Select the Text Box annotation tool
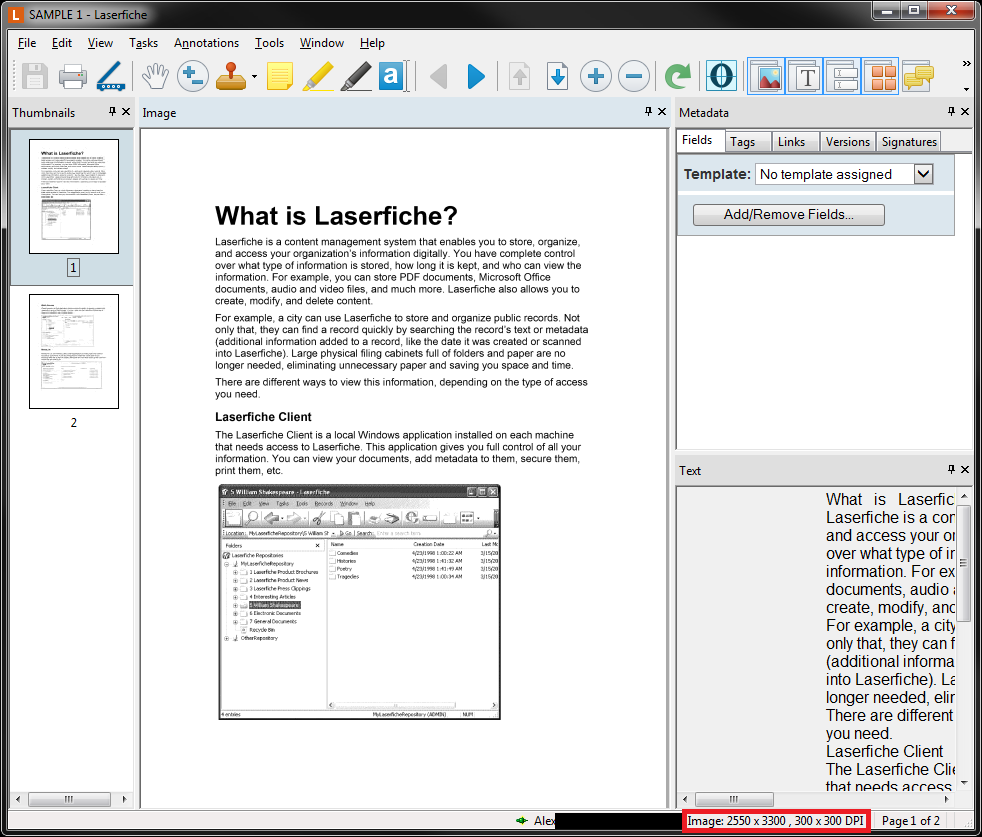Screen dimensions: 982x837 (393, 76)
